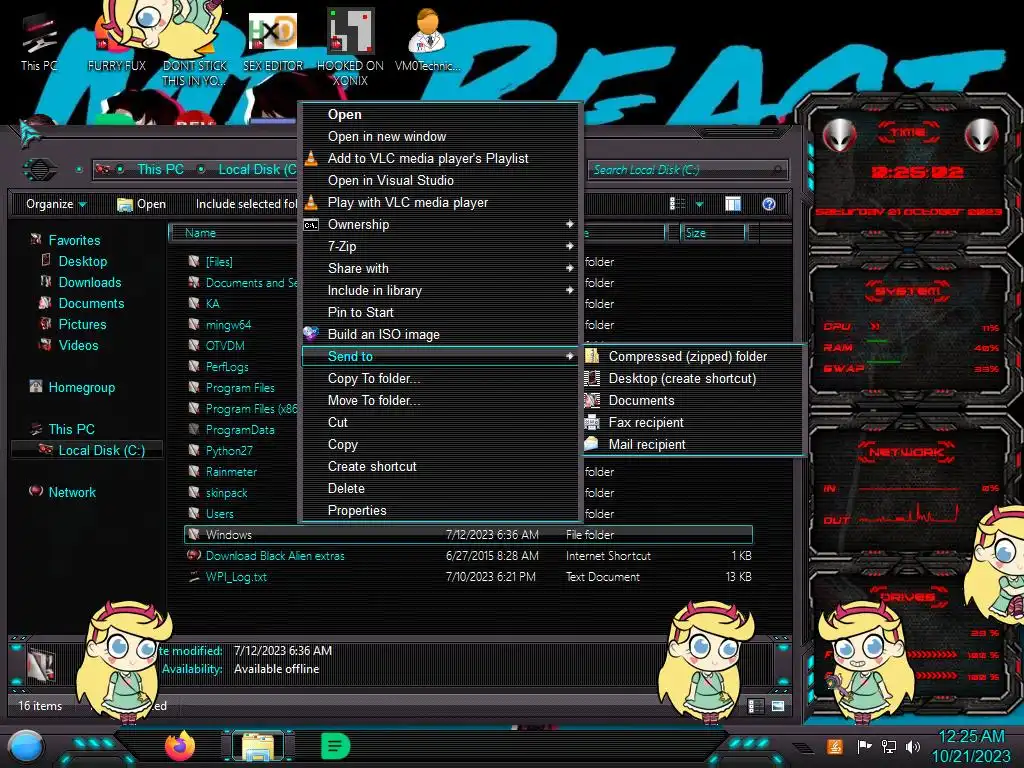The image size is (1024, 768).
Task: Click the Windows folder icon in list
Action: point(194,534)
